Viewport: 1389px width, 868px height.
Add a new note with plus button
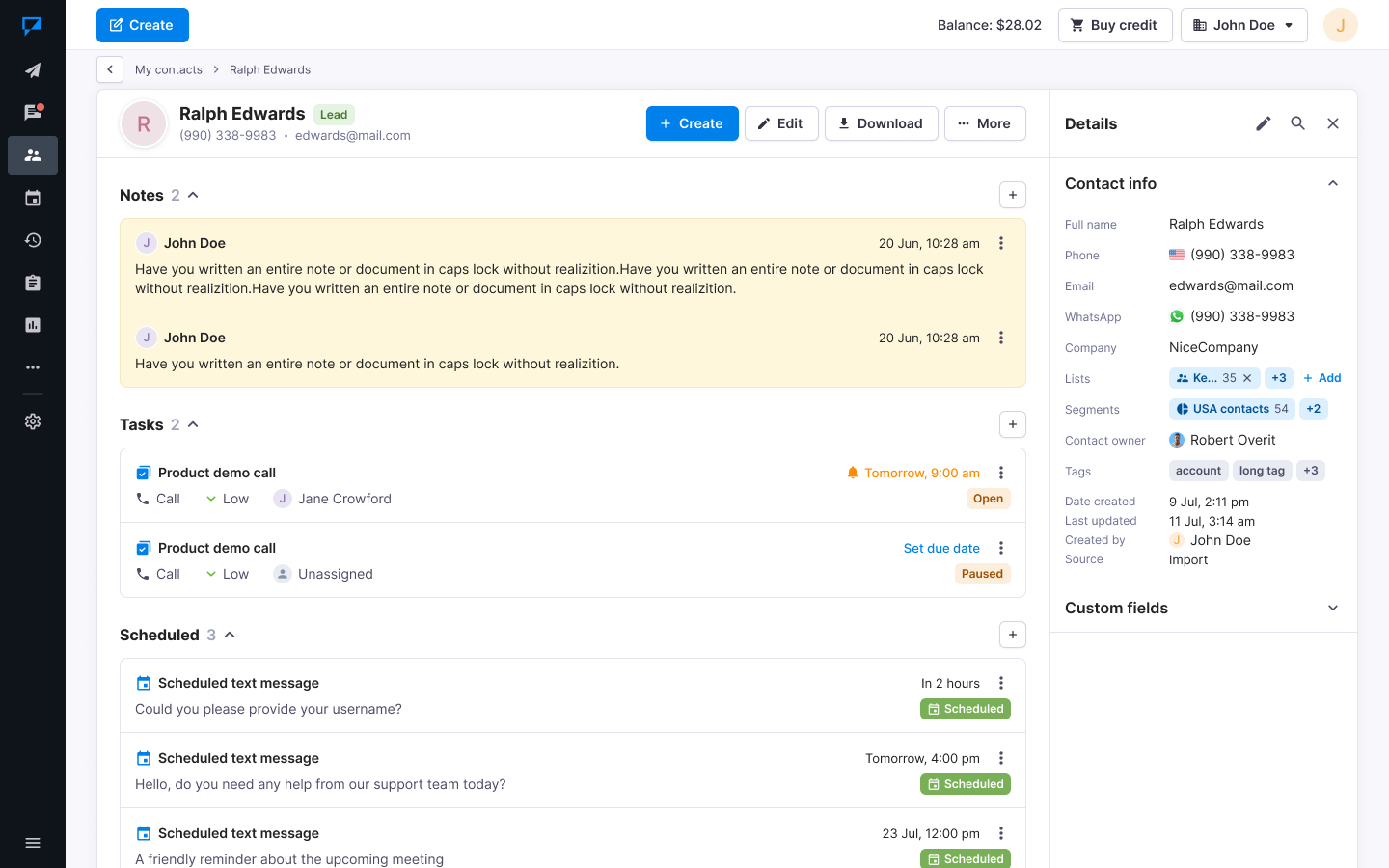[x=1012, y=195]
